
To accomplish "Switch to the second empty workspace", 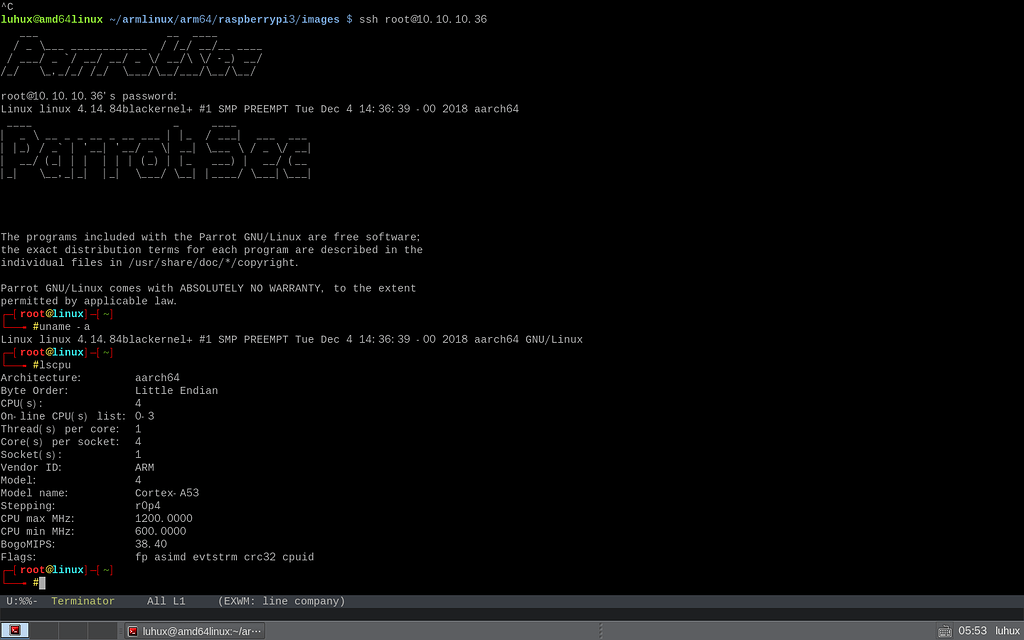I will pos(44,631).
